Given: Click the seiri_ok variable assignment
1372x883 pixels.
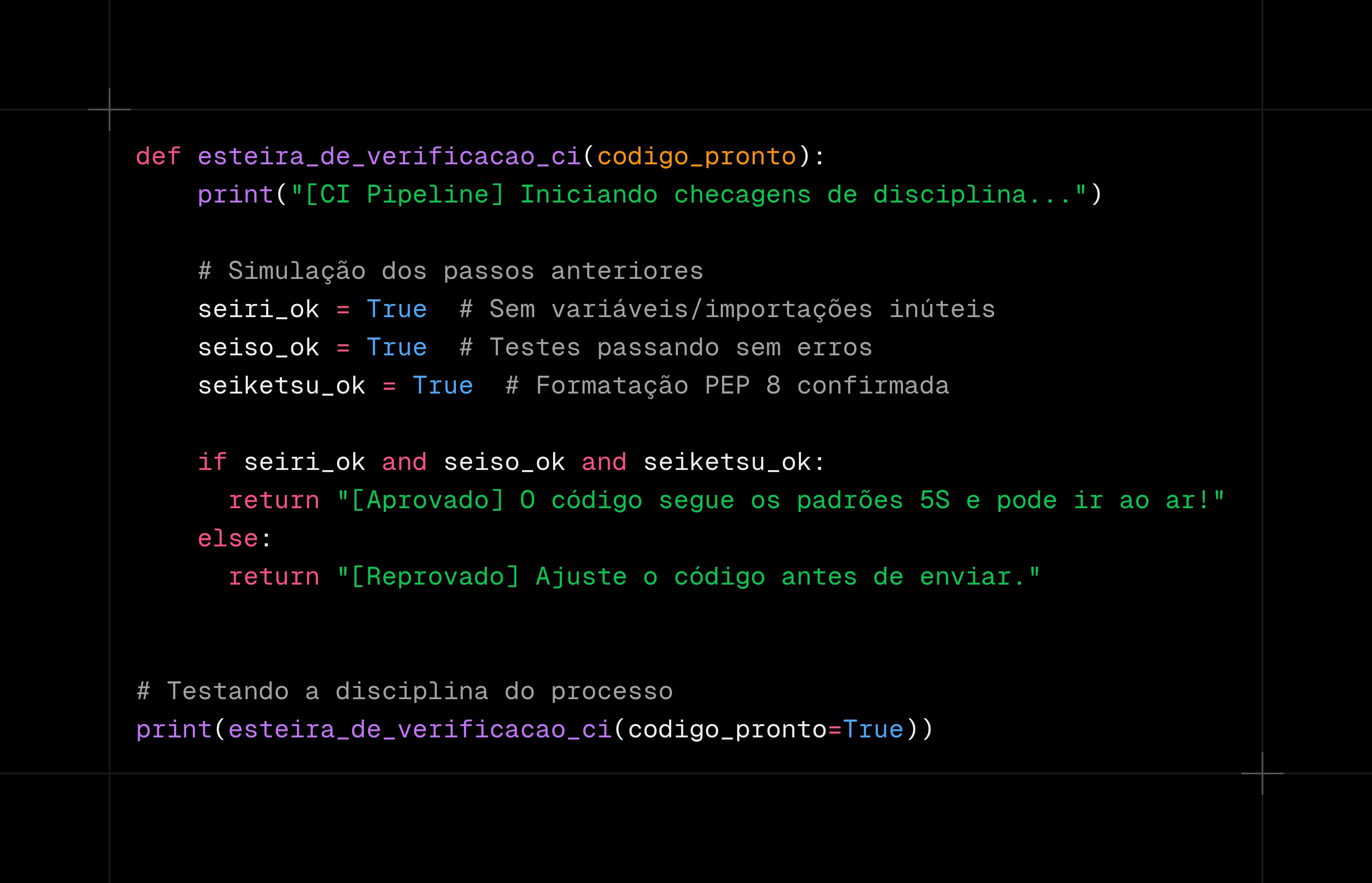Looking at the screenshot, I should 312,309.
